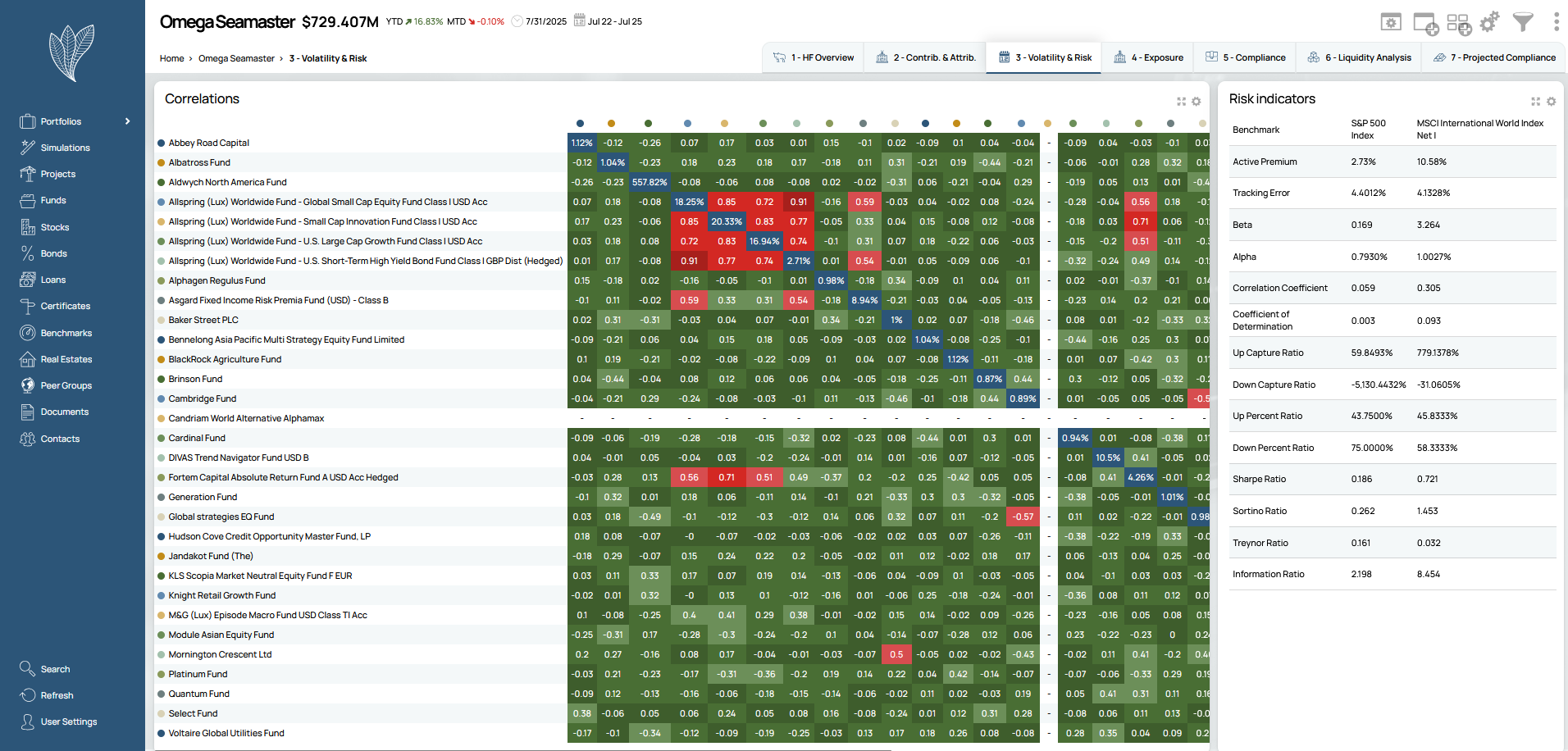Go to Home in the breadcrumb

pos(171,58)
